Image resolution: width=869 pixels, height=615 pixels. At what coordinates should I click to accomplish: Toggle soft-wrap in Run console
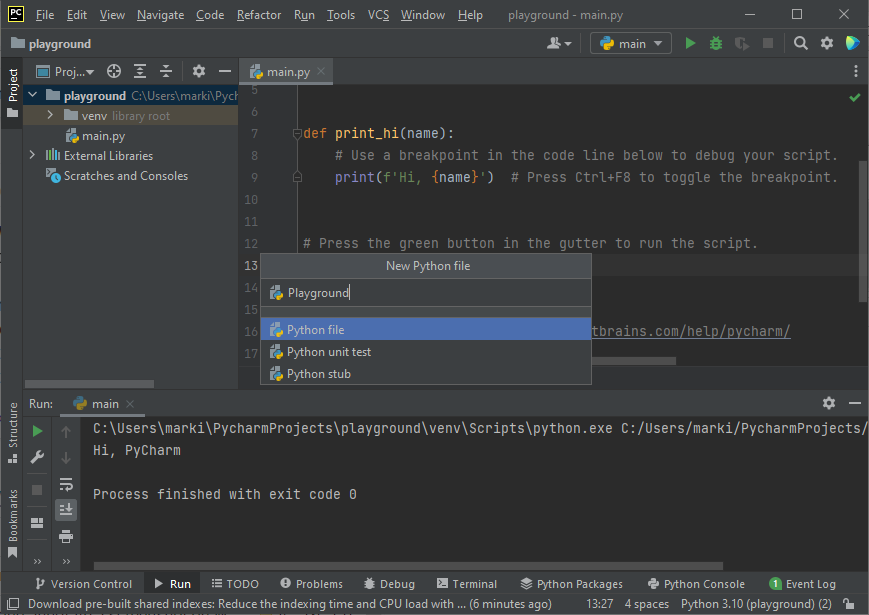pos(66,484)
